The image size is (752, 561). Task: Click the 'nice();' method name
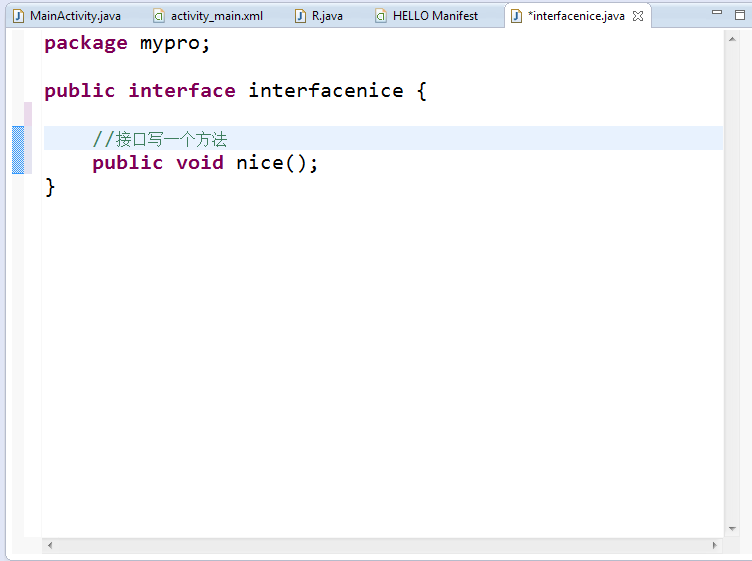coord(277,163)
